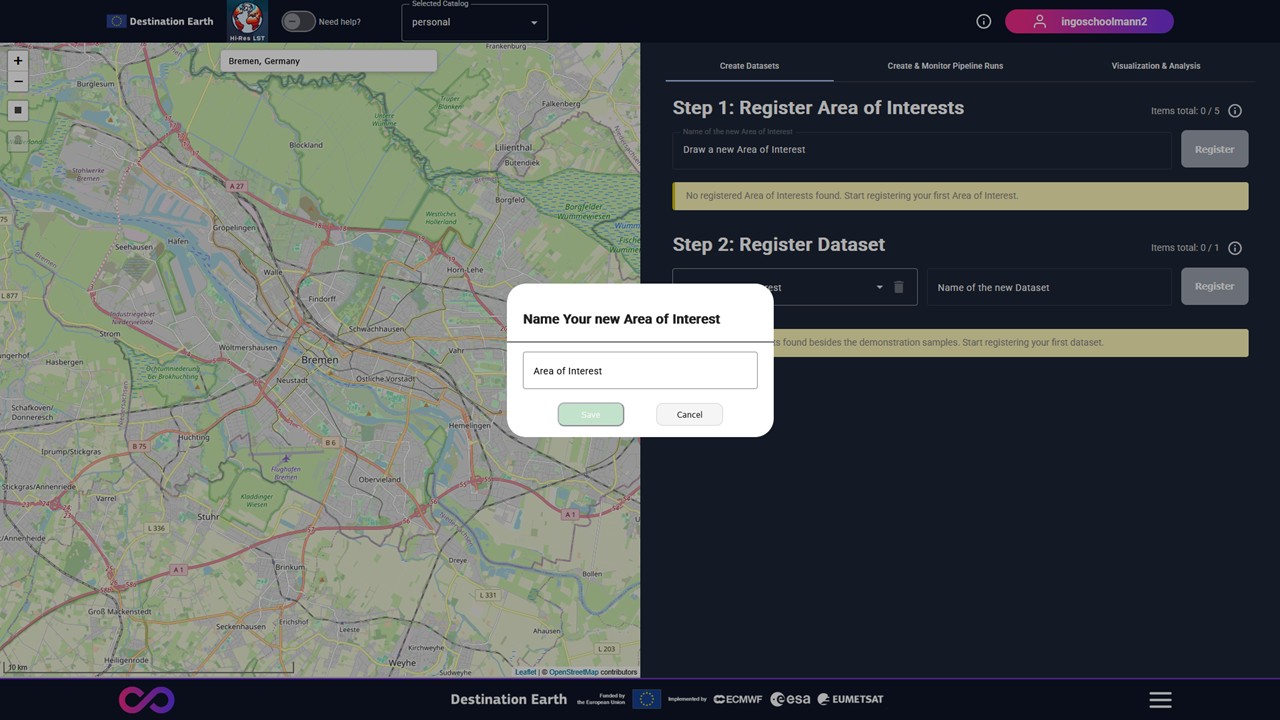
Task: Click the info icon in header
Action: pos(983,21)
